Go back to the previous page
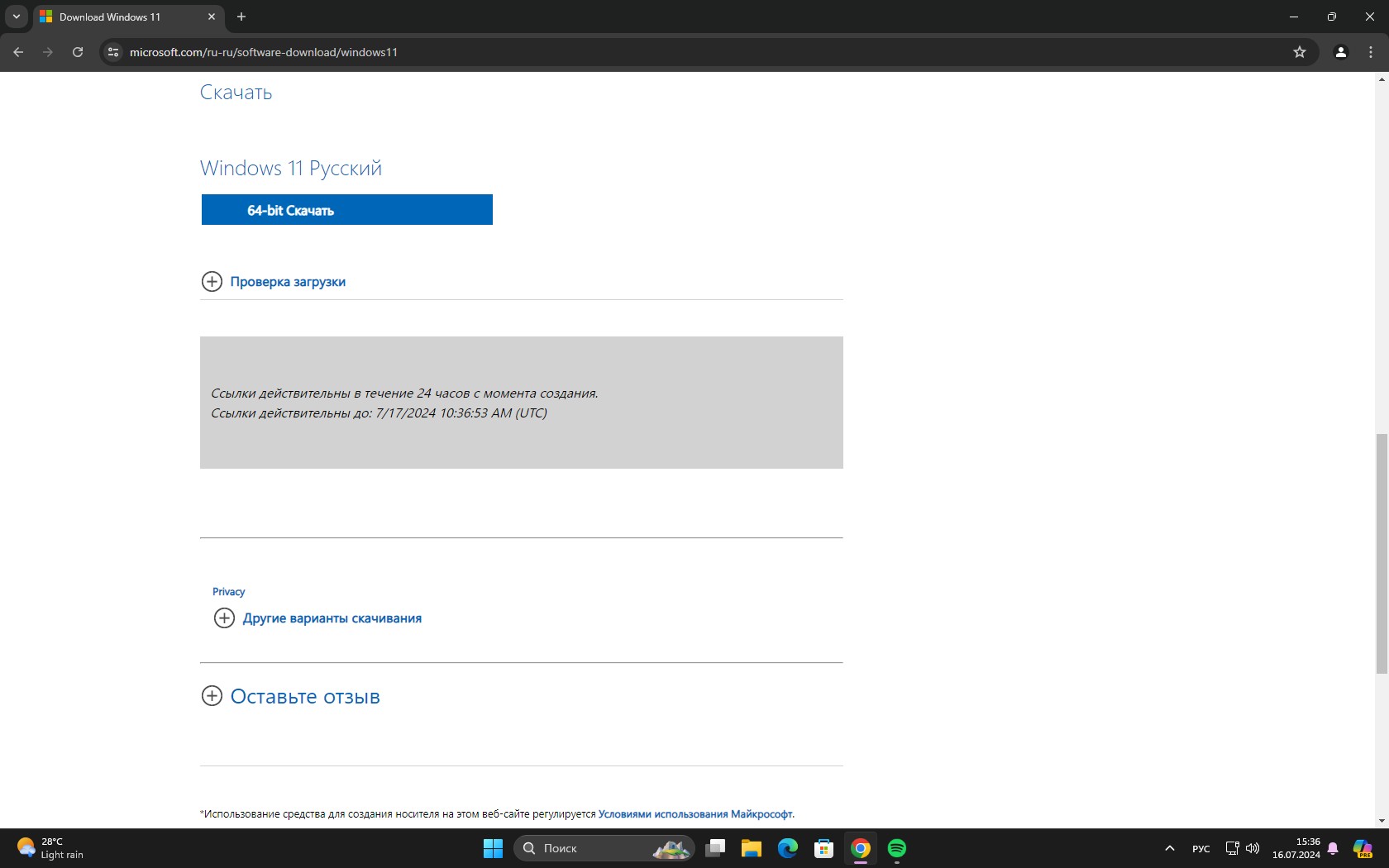Screen dimensions: 1389x868 18,52
